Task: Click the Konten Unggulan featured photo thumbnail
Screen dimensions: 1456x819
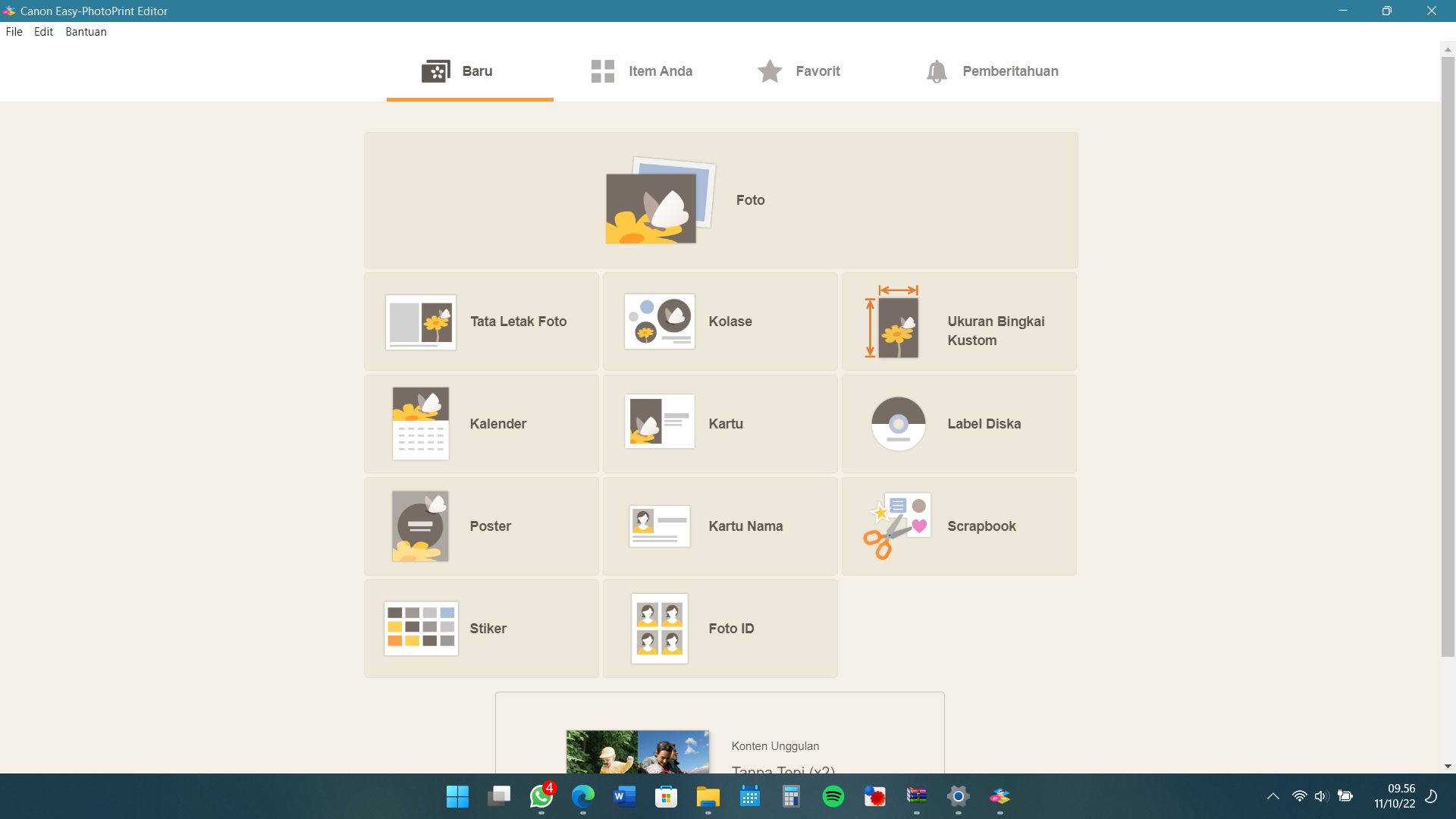Action: 637,752
